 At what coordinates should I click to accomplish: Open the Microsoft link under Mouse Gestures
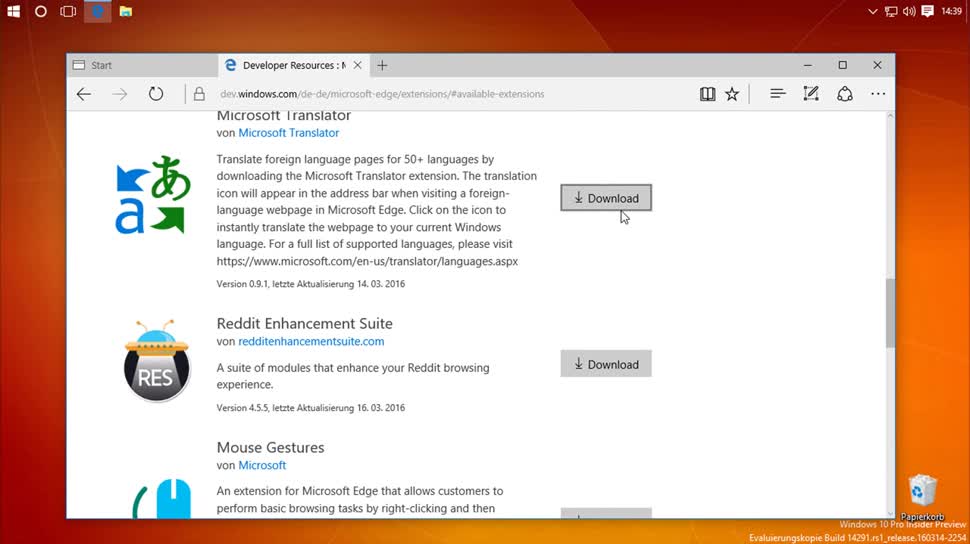pos(262,465)
